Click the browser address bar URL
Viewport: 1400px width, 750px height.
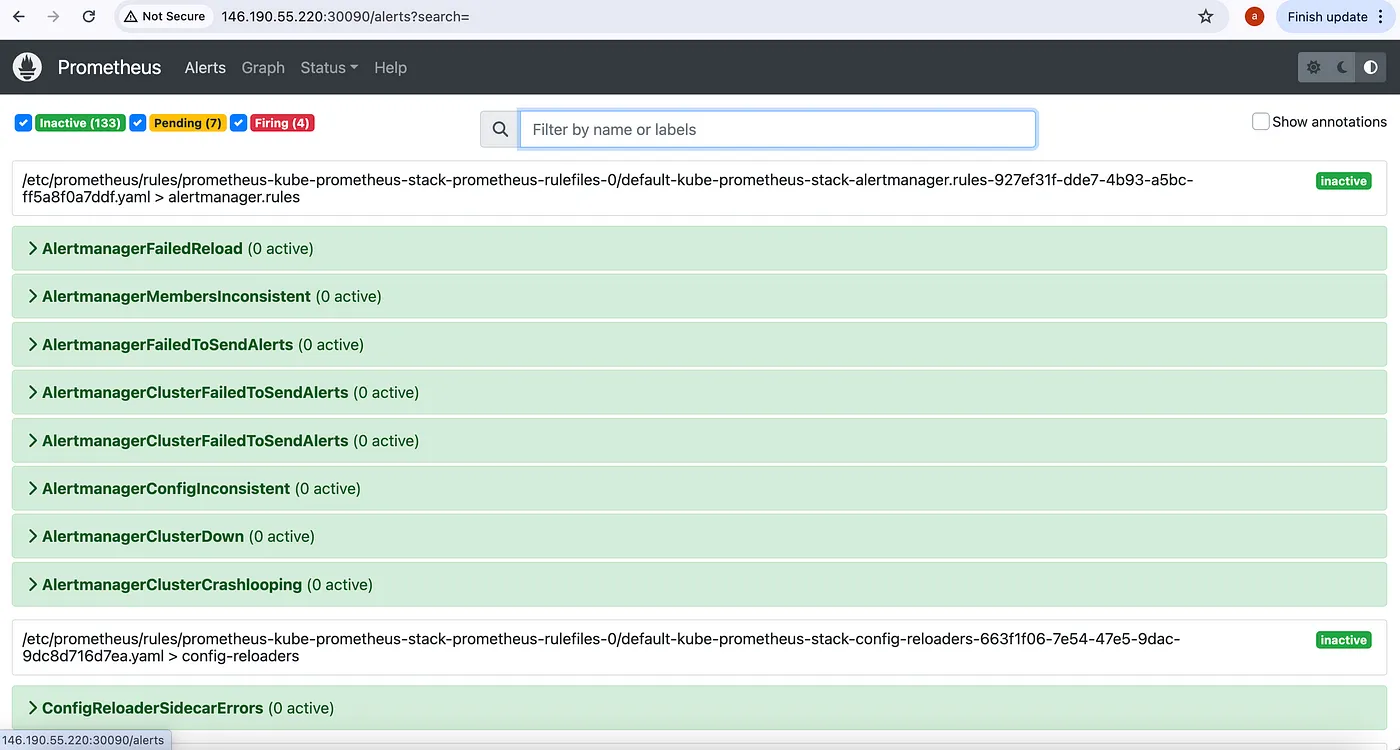click(345, 16)
